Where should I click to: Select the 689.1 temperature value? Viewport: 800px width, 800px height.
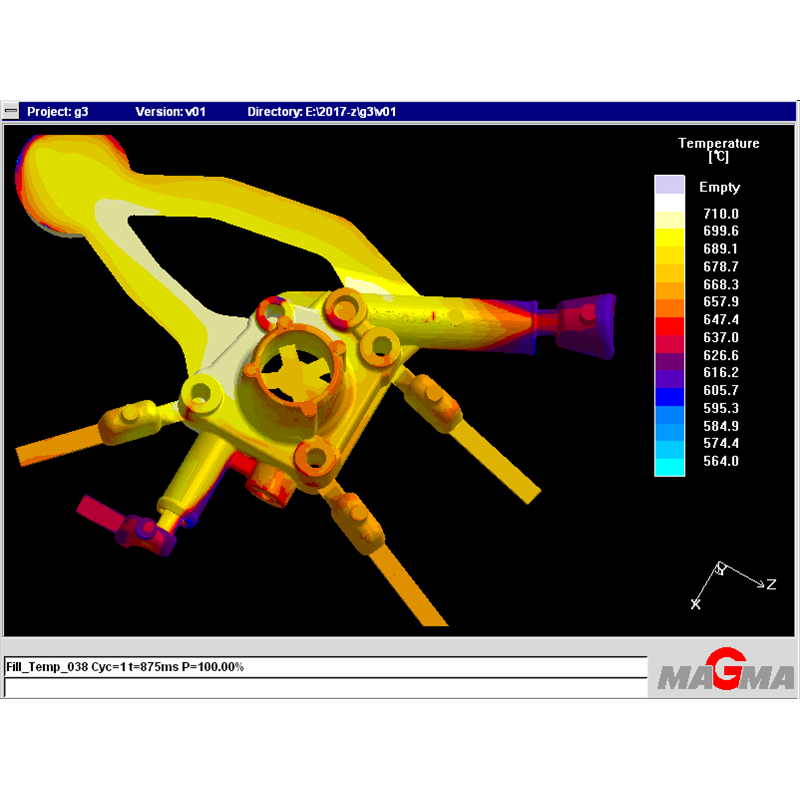click(720, 249)
